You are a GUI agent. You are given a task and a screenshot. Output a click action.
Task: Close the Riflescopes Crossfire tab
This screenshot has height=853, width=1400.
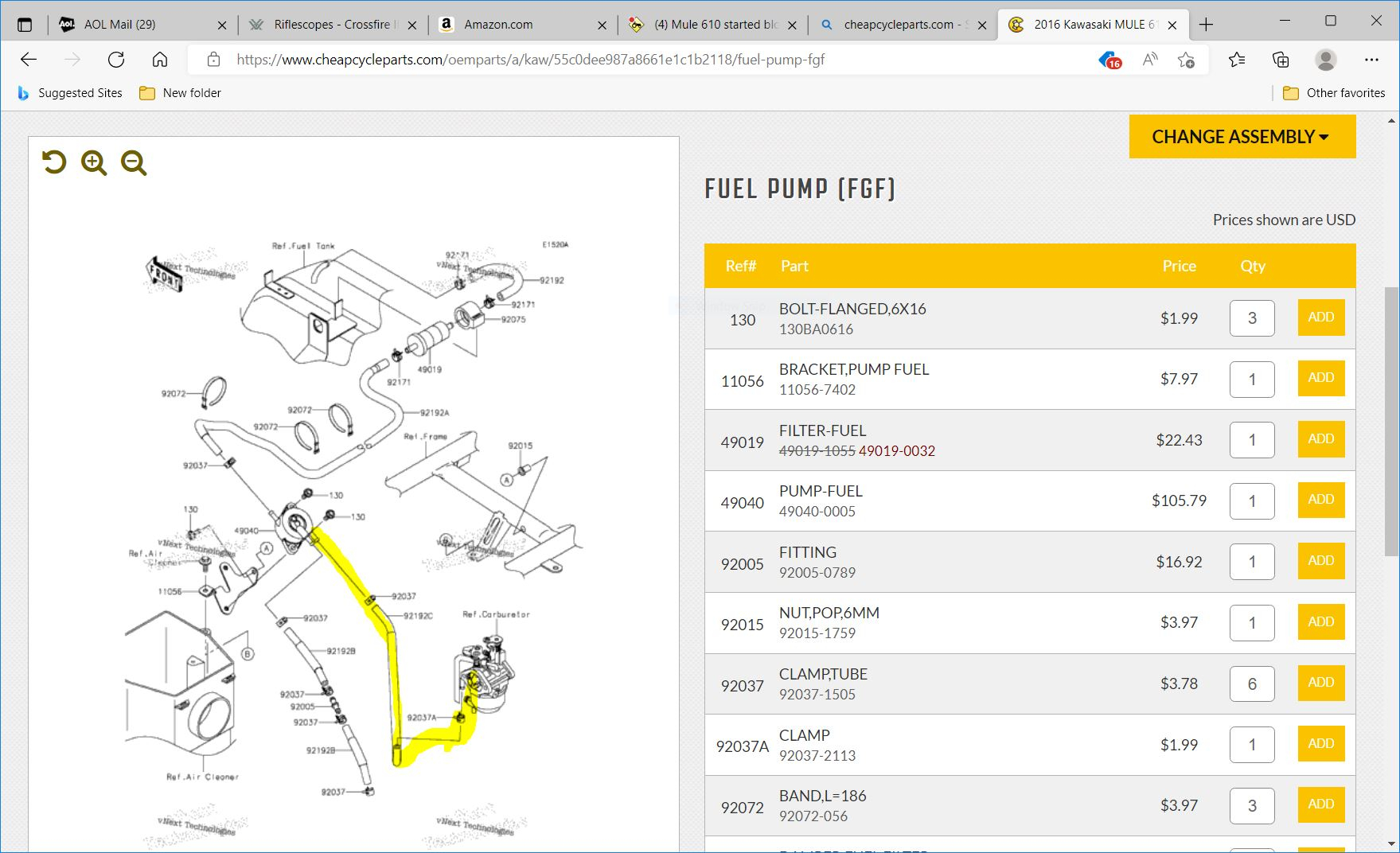coord(412,25)
